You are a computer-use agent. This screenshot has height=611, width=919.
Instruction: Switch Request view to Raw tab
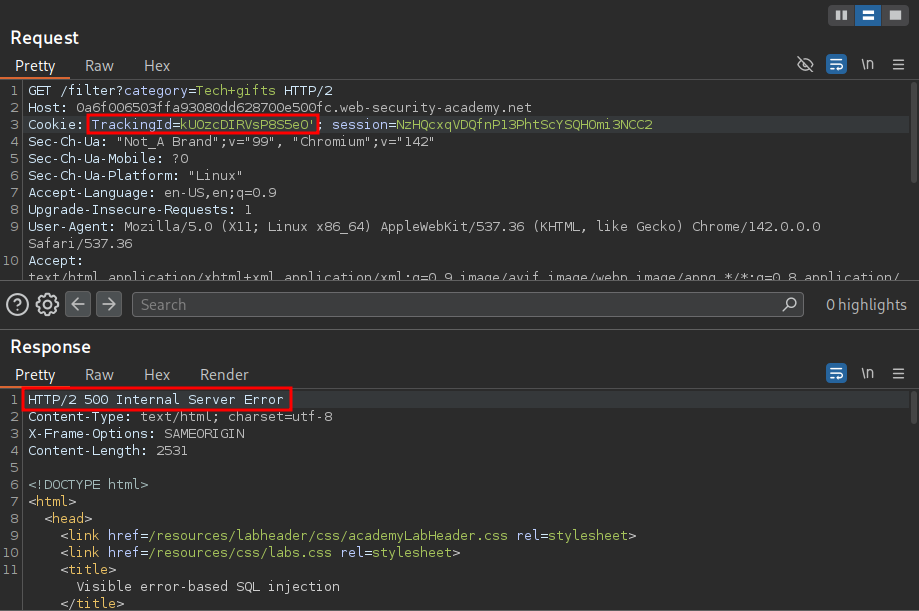99,66
